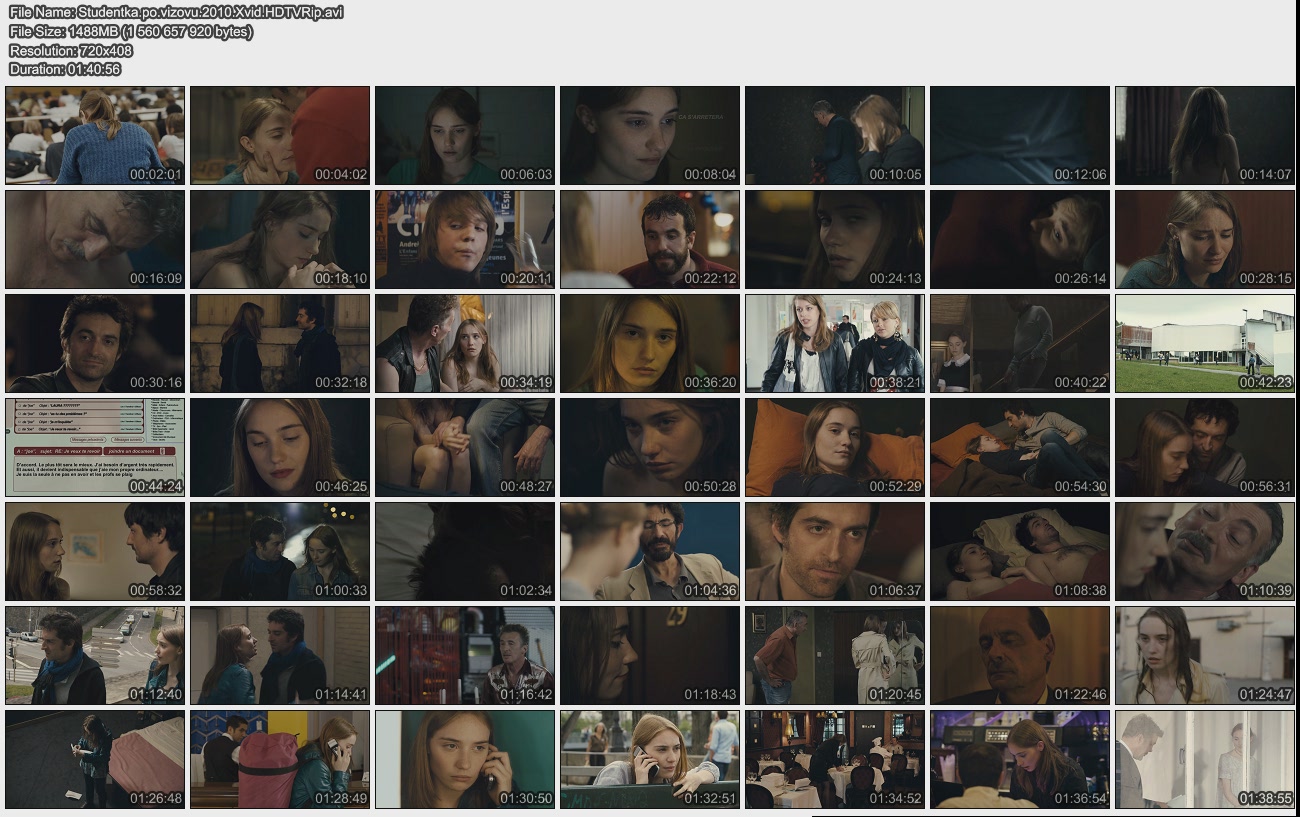Screen dimensions: 1300x817
Task: Open the thumbnail at 00:42:23 showing white building
Action: click(1205, 343)
